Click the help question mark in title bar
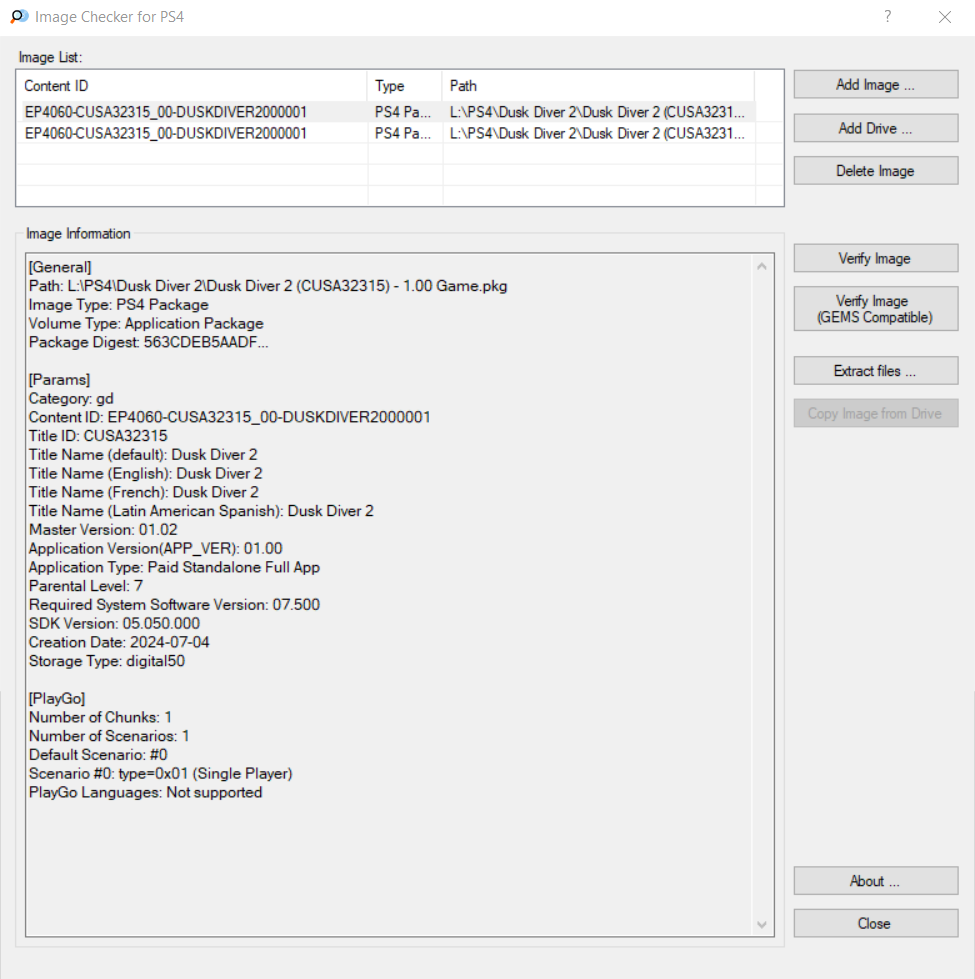This screenshot has height=979, width=975. point(887,17)
